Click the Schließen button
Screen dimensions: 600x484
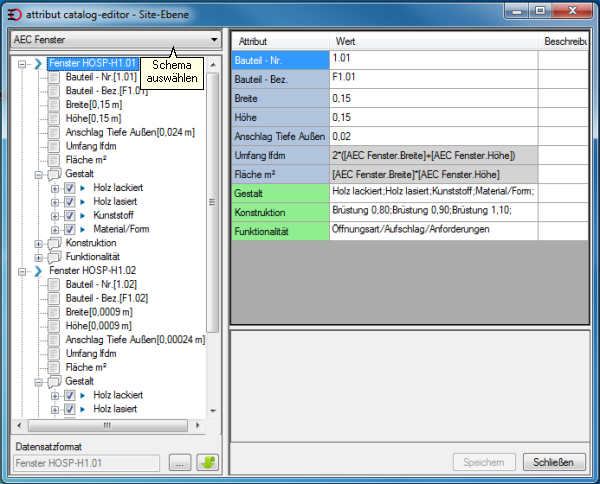[554, 462]
